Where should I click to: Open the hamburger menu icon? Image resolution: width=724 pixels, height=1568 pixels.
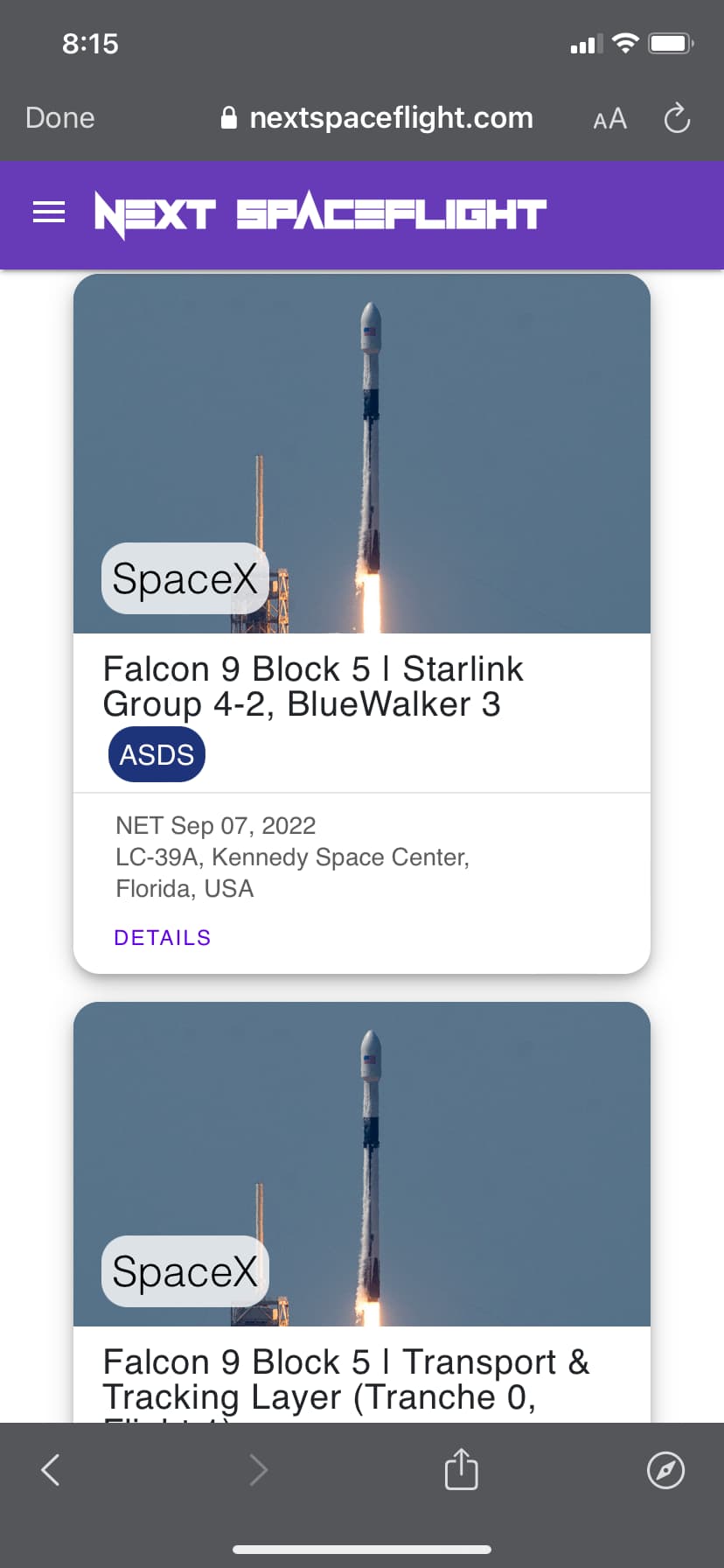tap(49, 213)
